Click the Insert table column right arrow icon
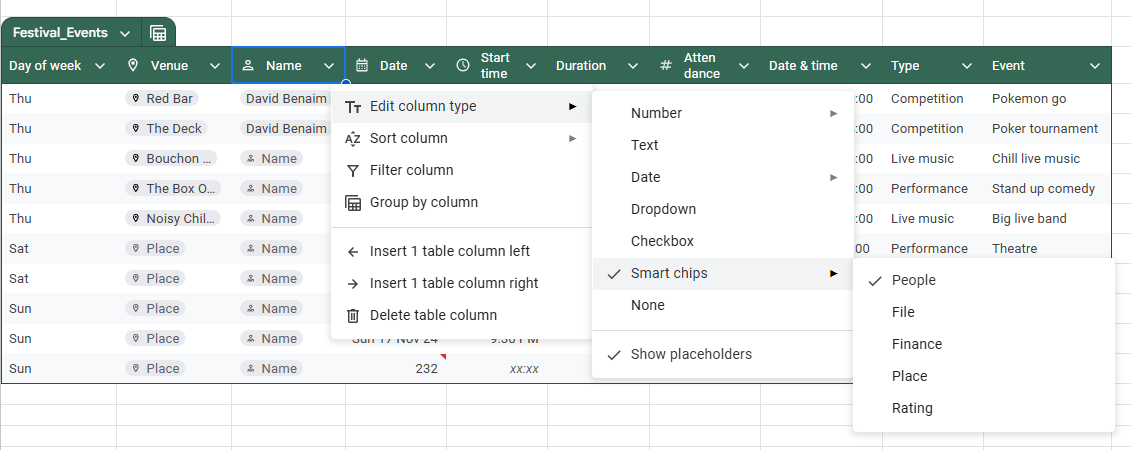This screenshot has width=1131, height=450. pyautogui.click(x=352, y=283)
